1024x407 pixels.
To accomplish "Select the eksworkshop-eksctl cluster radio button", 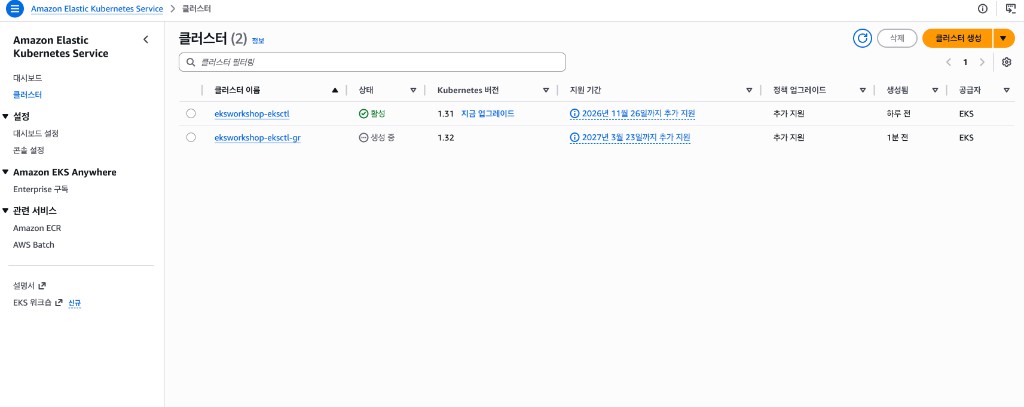I will (191, 114).
